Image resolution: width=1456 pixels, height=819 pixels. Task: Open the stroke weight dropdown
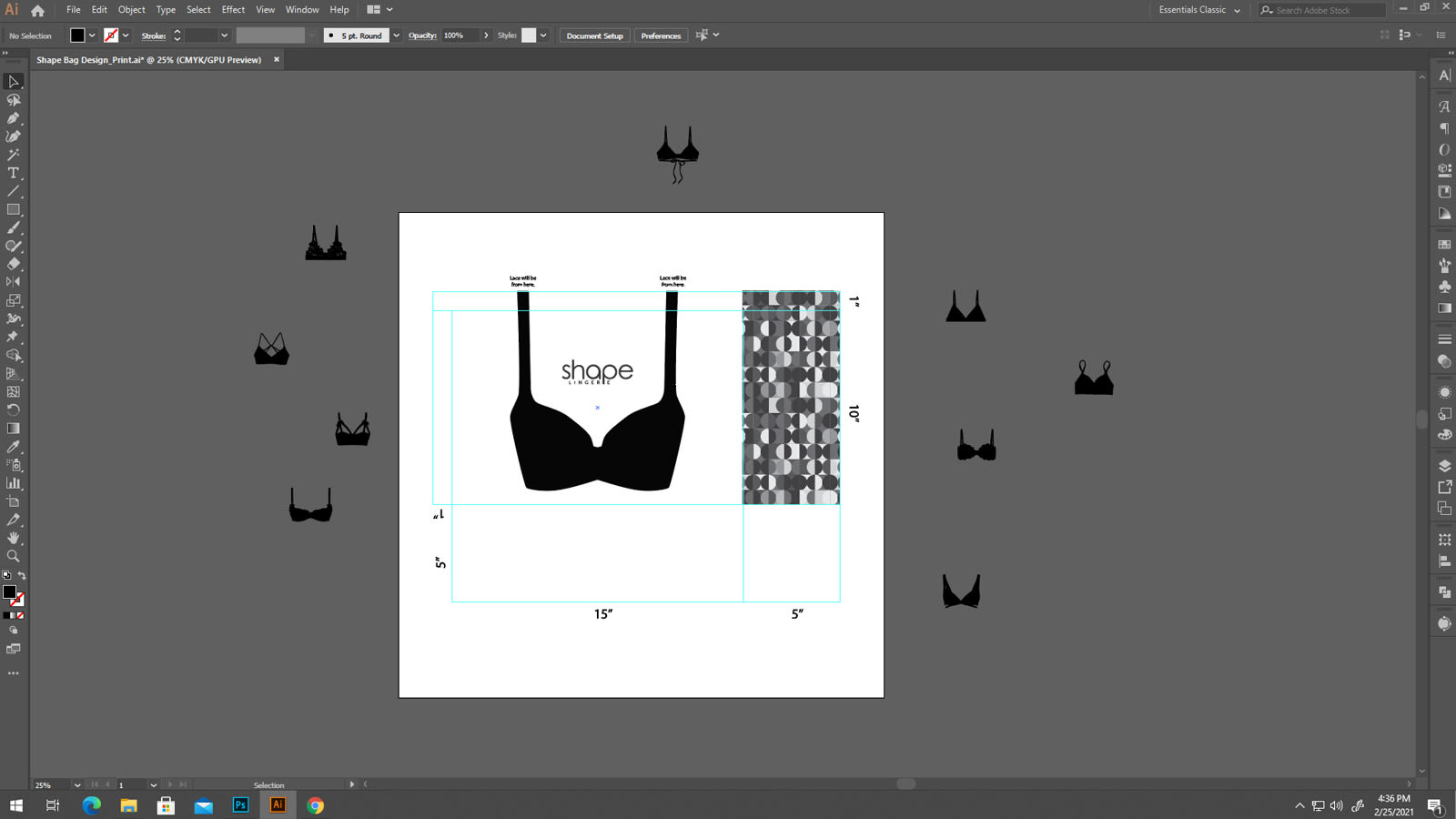(224, 35)
